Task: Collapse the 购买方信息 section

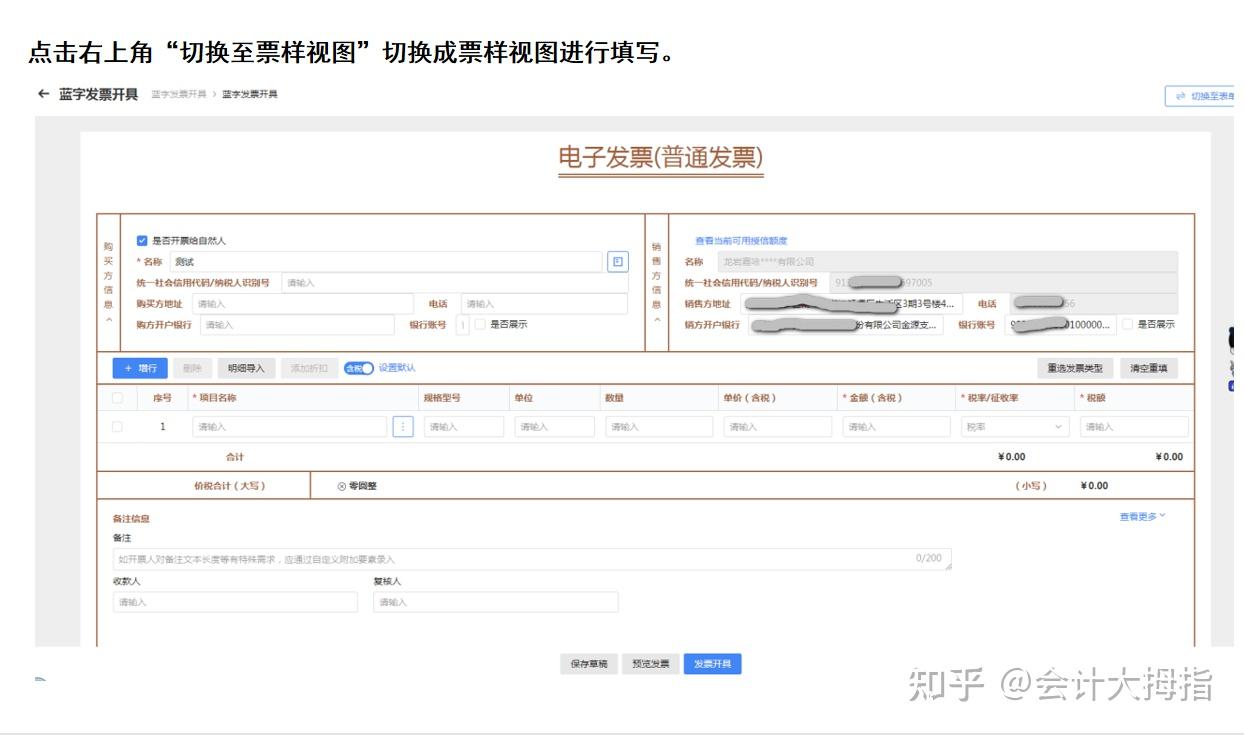Action: pos(108,319)
